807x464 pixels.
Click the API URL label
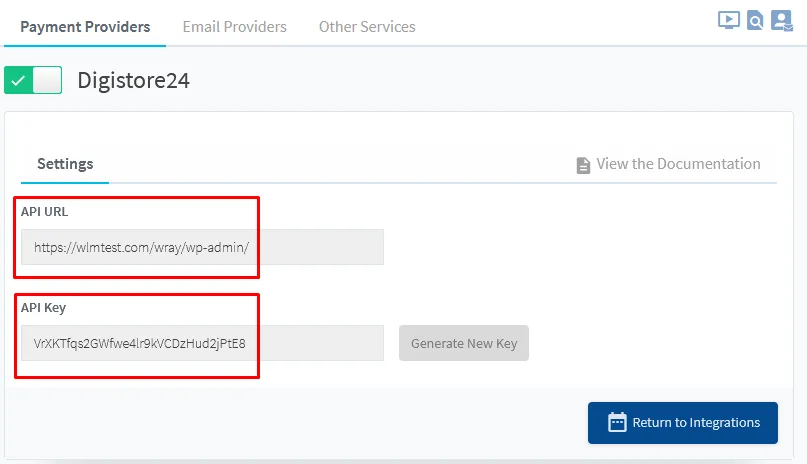44,212
